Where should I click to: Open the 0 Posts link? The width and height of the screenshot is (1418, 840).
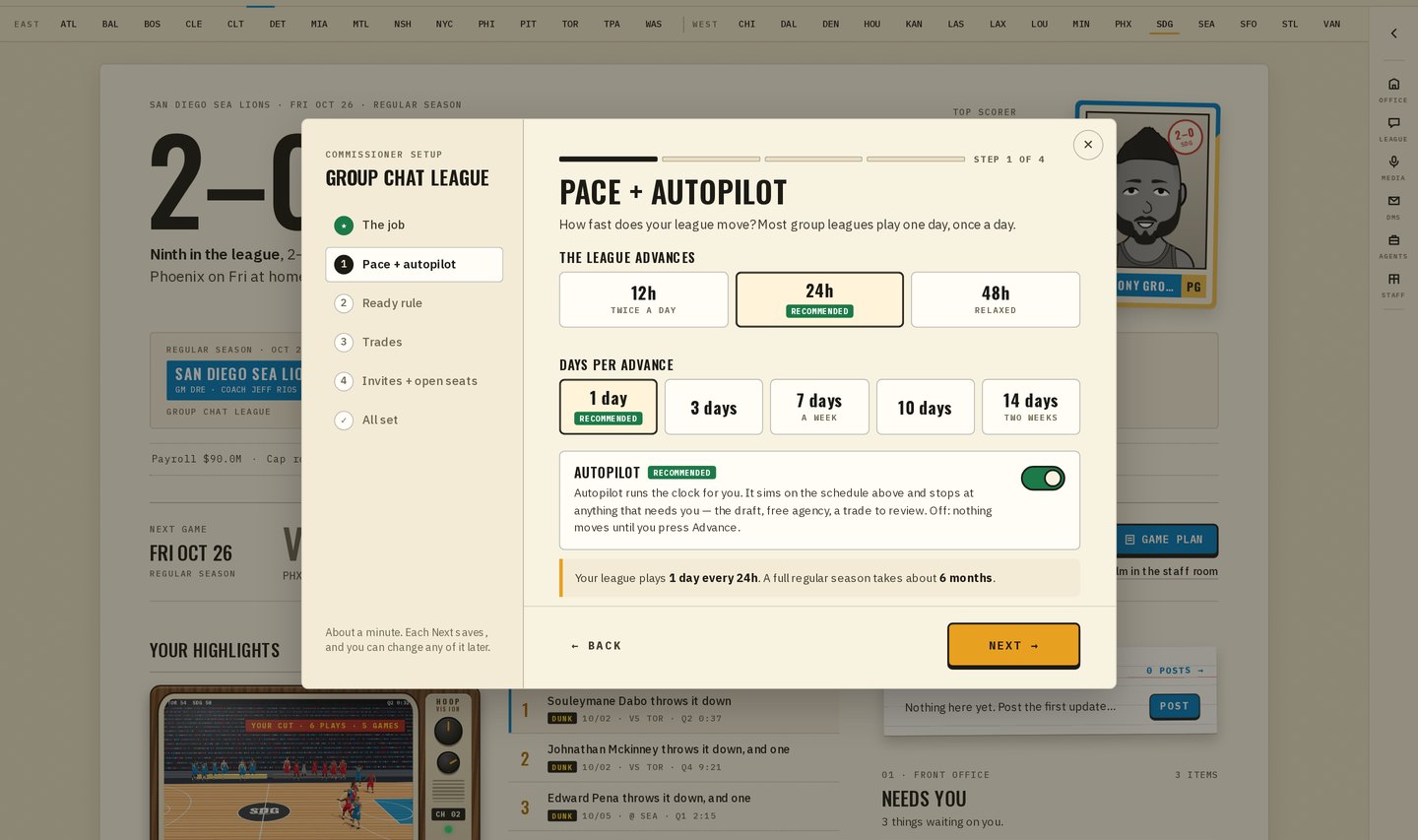point(1175,671)
